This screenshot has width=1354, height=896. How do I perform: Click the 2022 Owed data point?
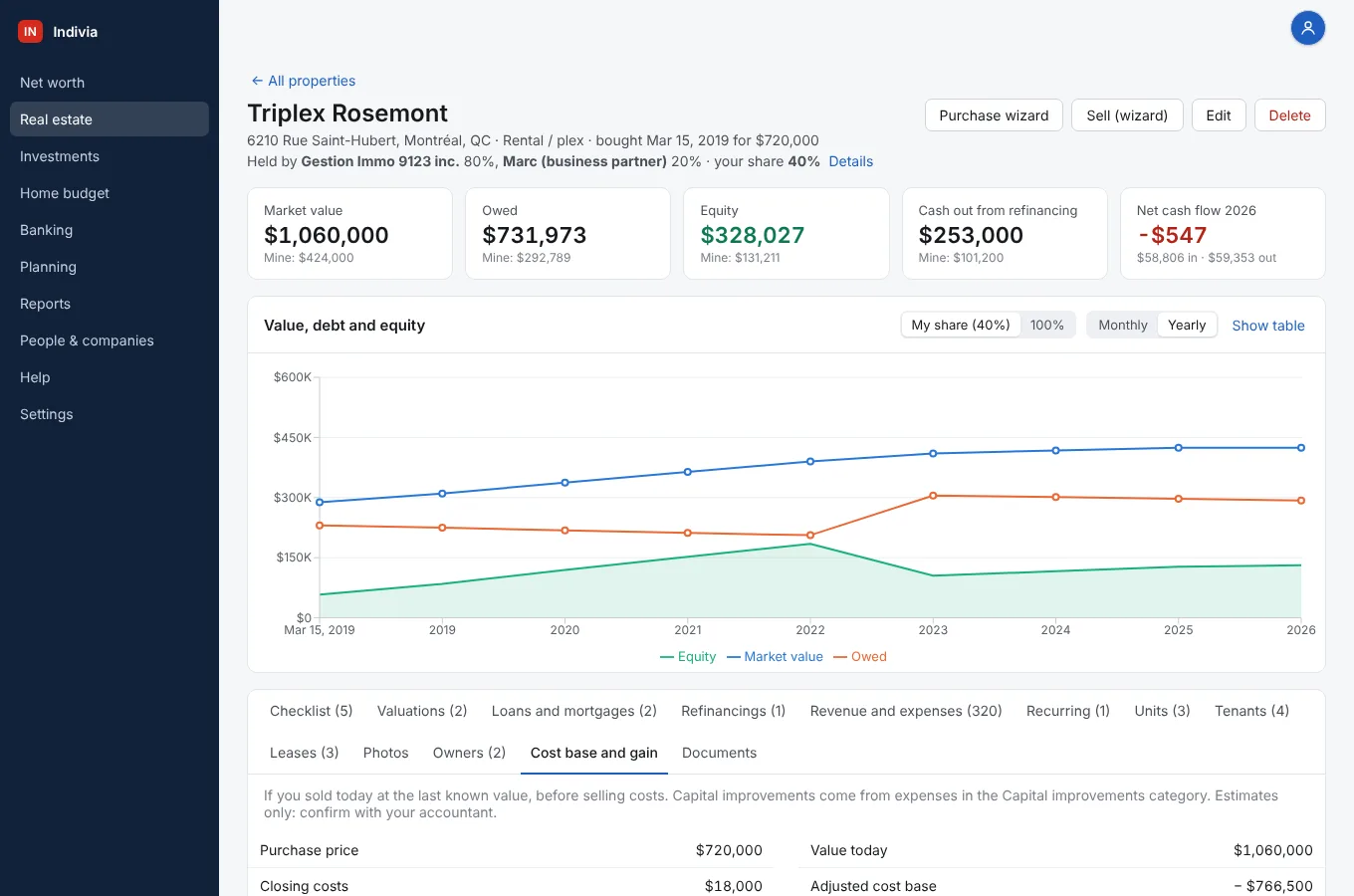coord(810,536)
